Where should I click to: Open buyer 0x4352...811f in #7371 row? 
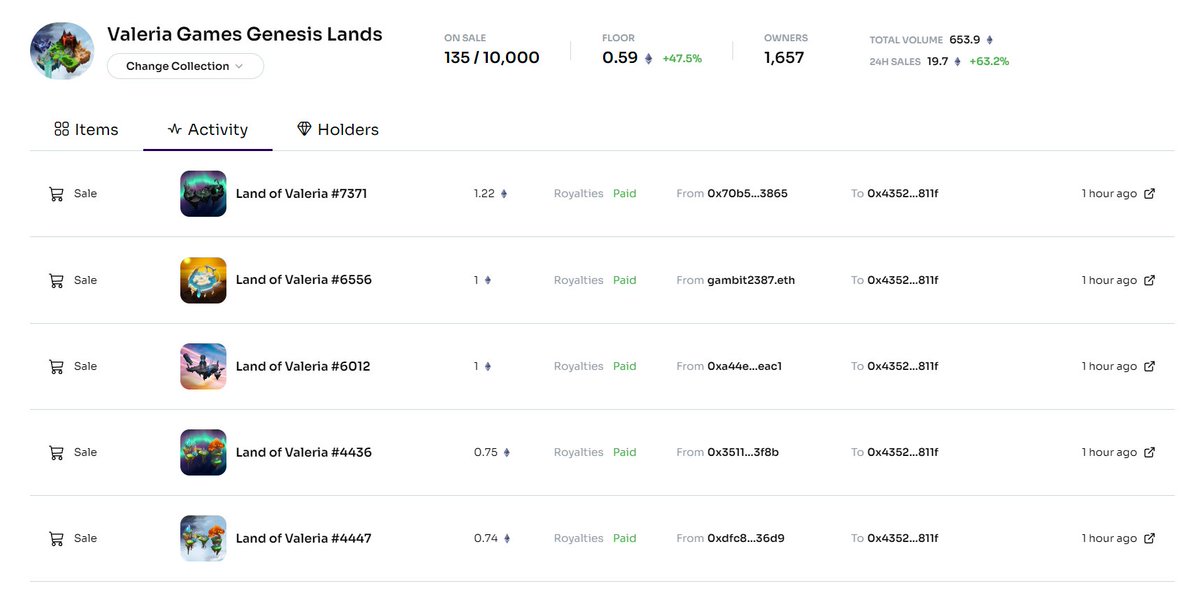pos(903,194)
